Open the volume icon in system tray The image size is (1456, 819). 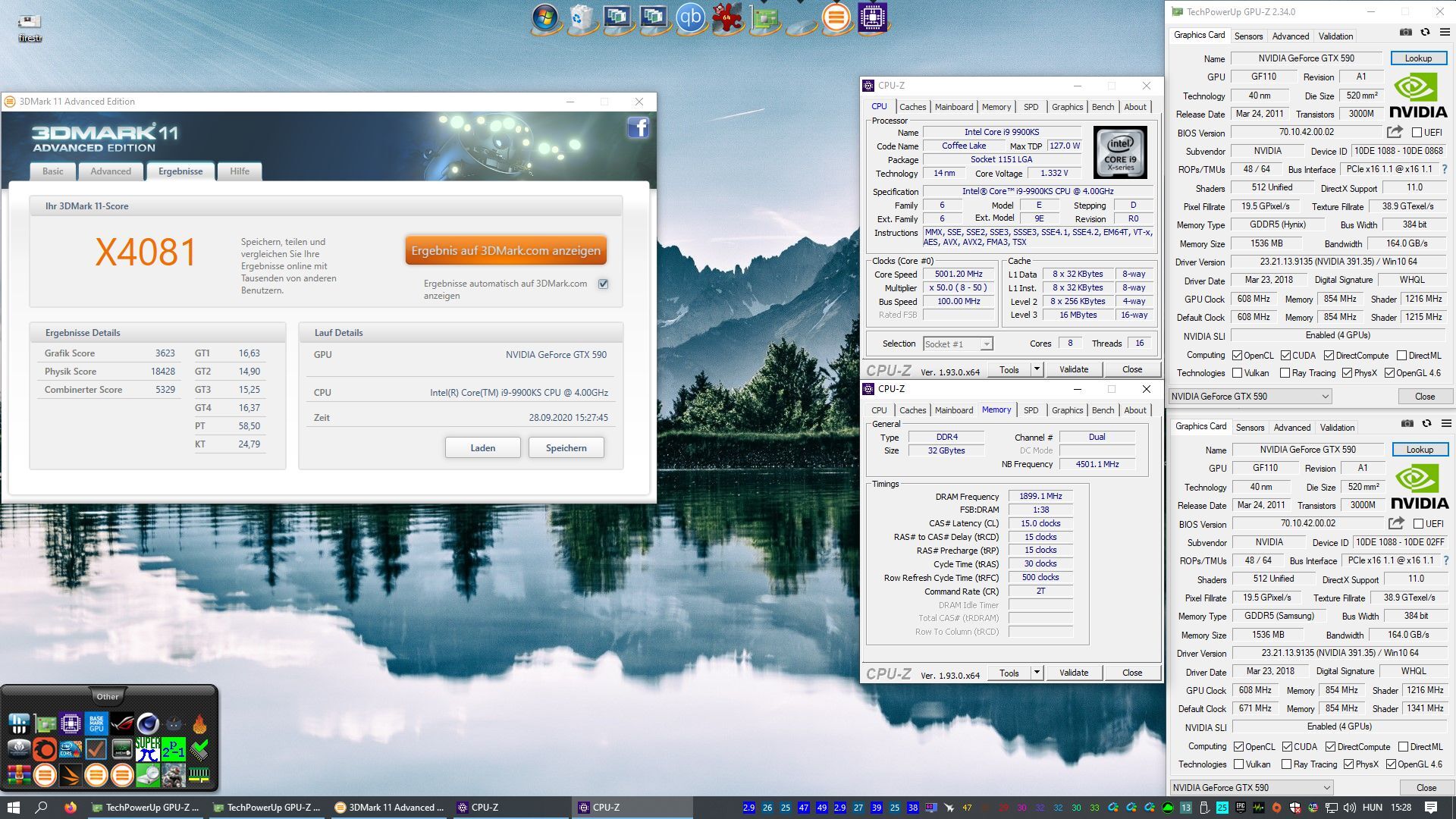click(1349, 808)
